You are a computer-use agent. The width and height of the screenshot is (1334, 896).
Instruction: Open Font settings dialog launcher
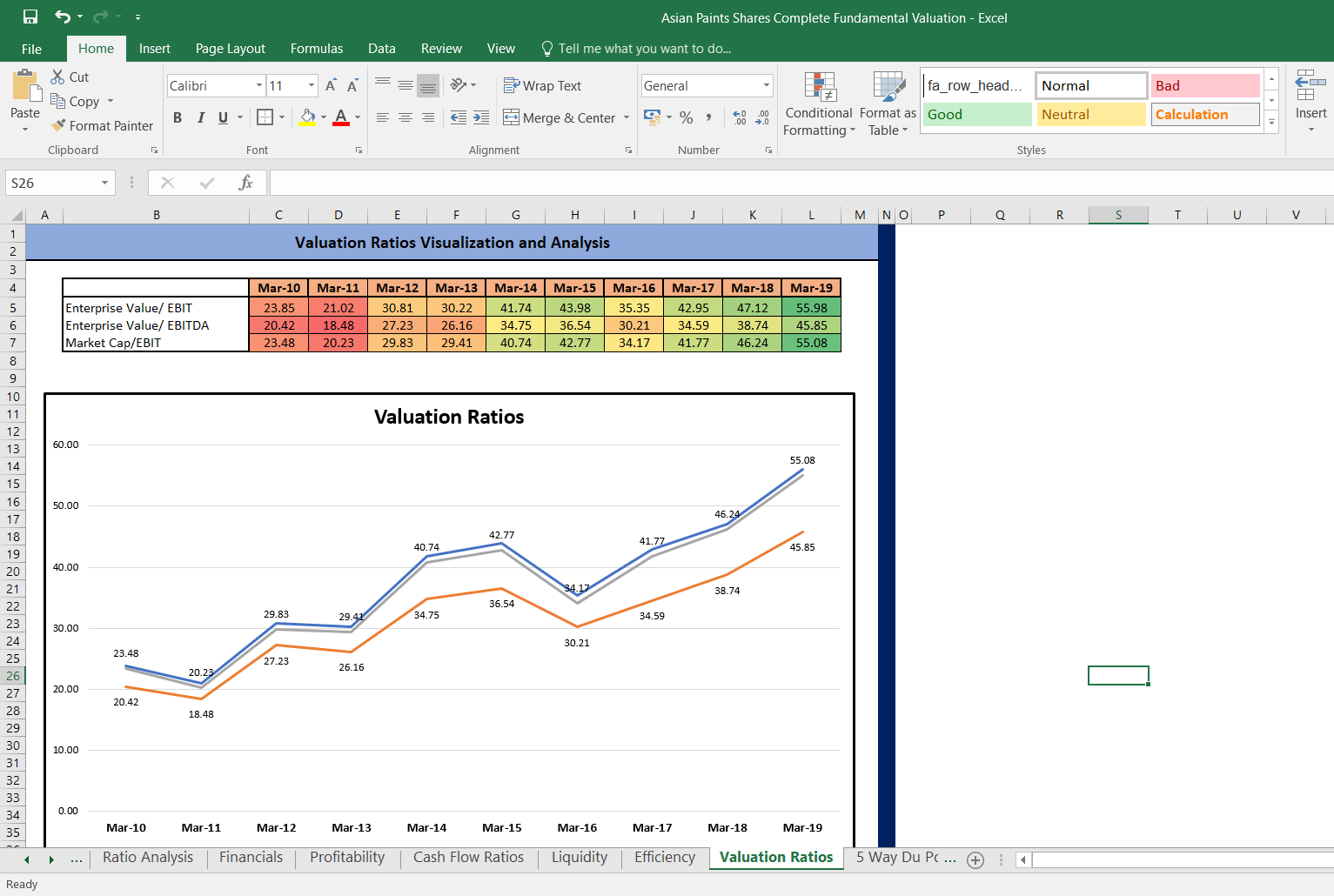pyautogui.click(x=359, y=150)
